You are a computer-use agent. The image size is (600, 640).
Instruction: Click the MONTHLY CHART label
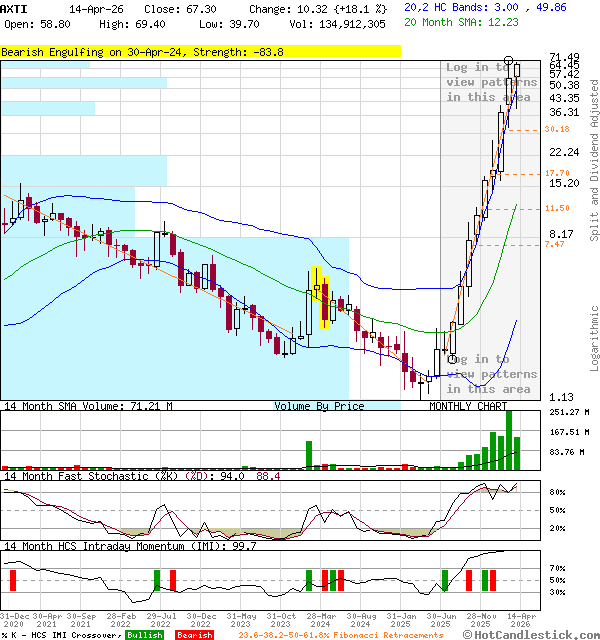click(468, 407)
